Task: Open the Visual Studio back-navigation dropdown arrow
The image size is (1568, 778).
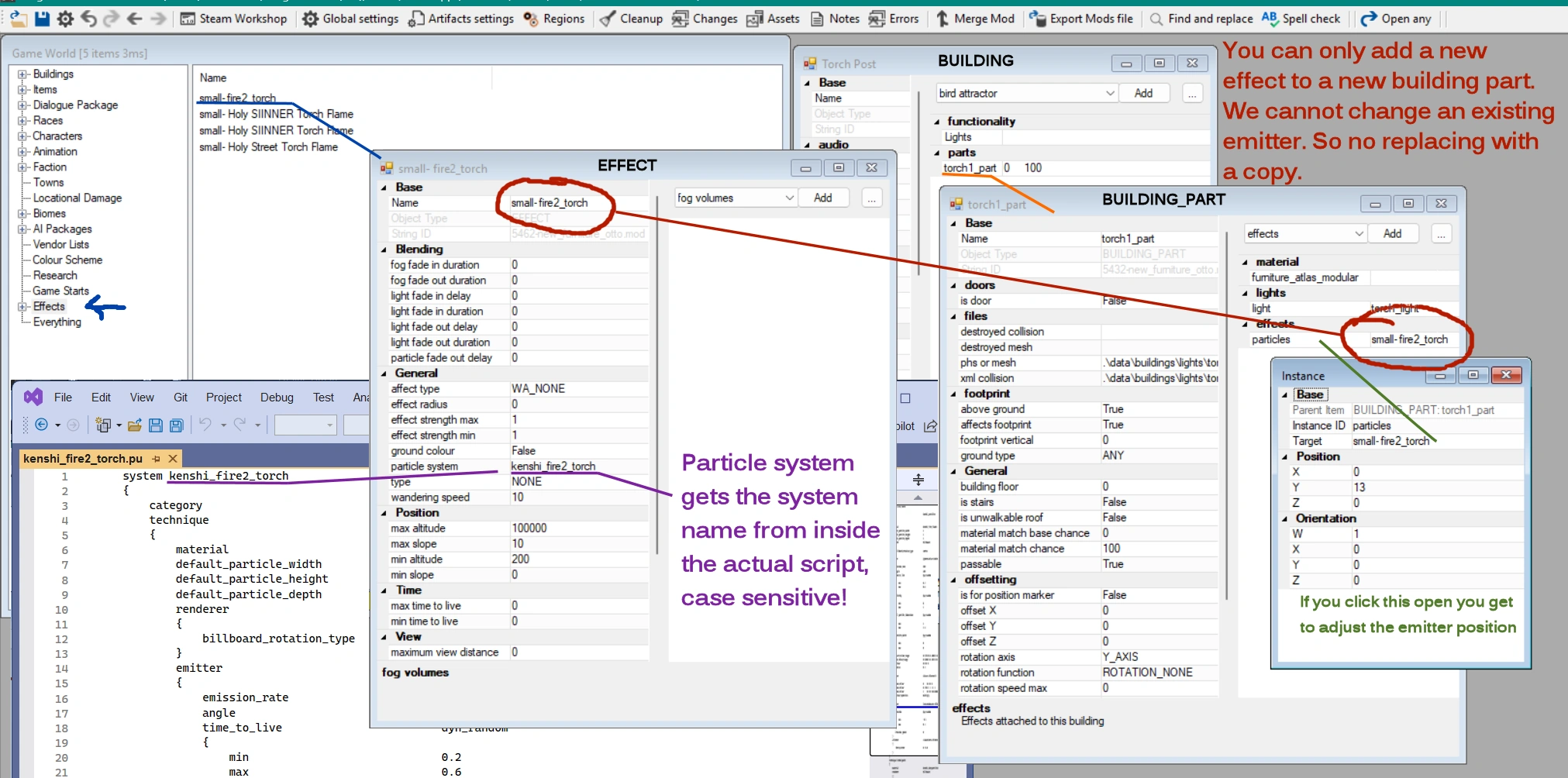Action: pyautogui.click(x=57, y=425)
